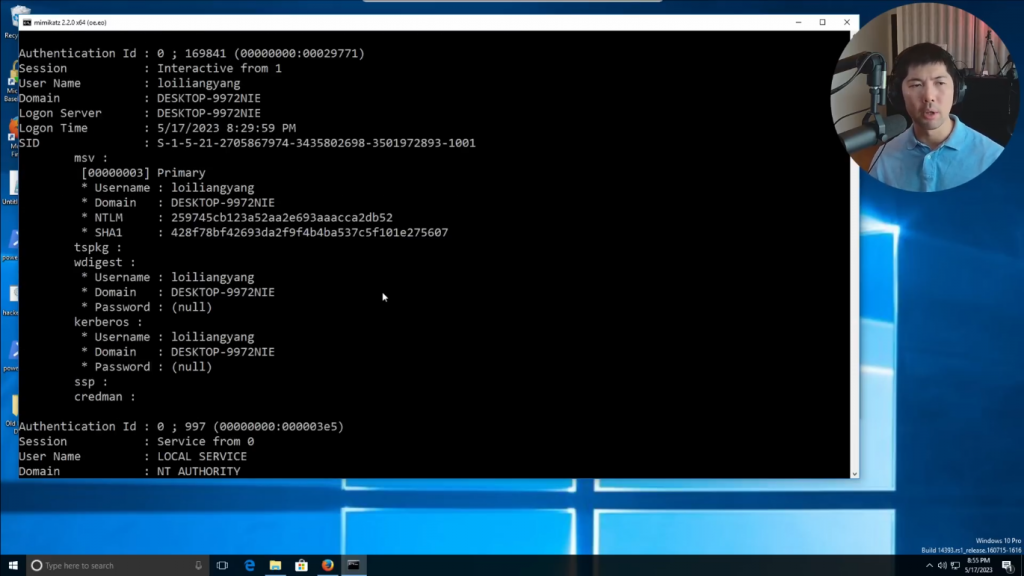
Task: Maximize the mimikatz window
Action: coord(822,22)
